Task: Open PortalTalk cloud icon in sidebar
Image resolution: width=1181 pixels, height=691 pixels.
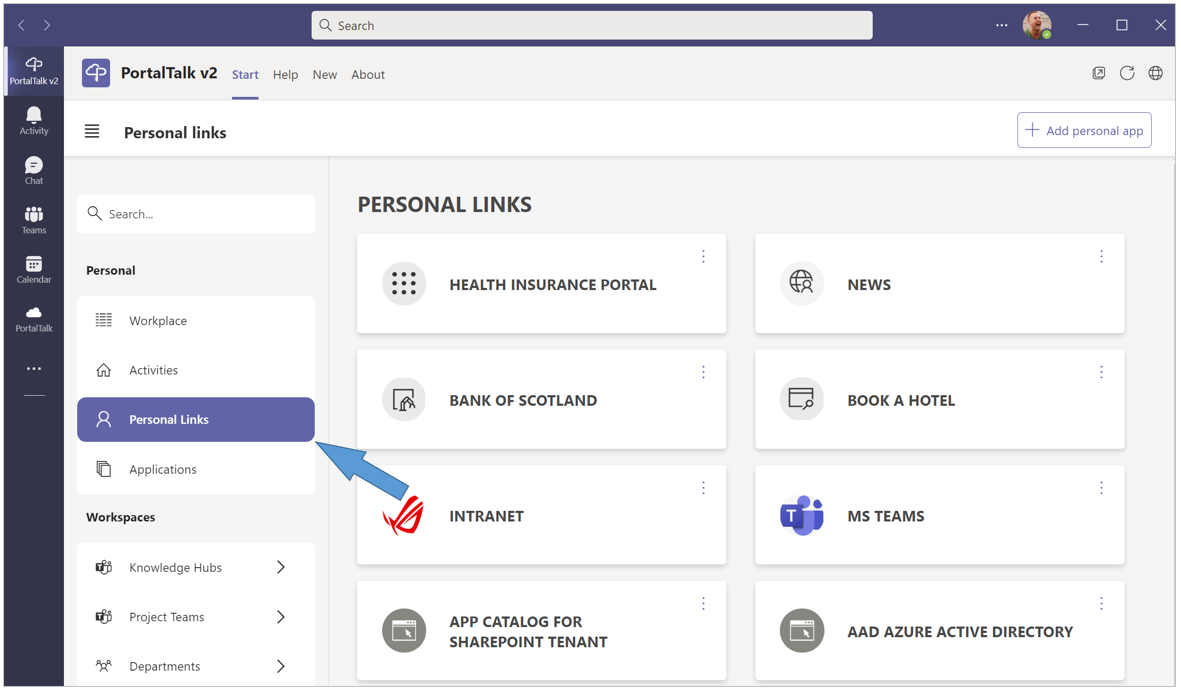Action: pyautogui.click(x=34, y=319)
